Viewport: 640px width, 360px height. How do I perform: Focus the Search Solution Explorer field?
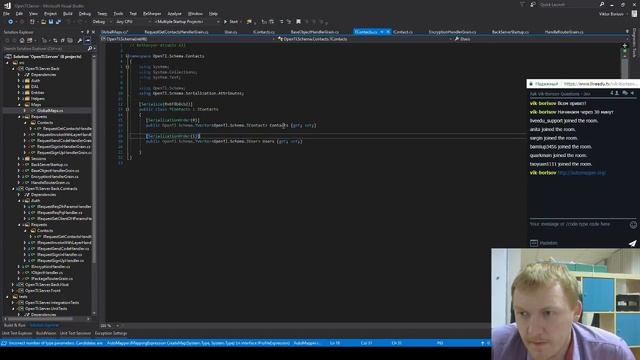tap(45, 49)
